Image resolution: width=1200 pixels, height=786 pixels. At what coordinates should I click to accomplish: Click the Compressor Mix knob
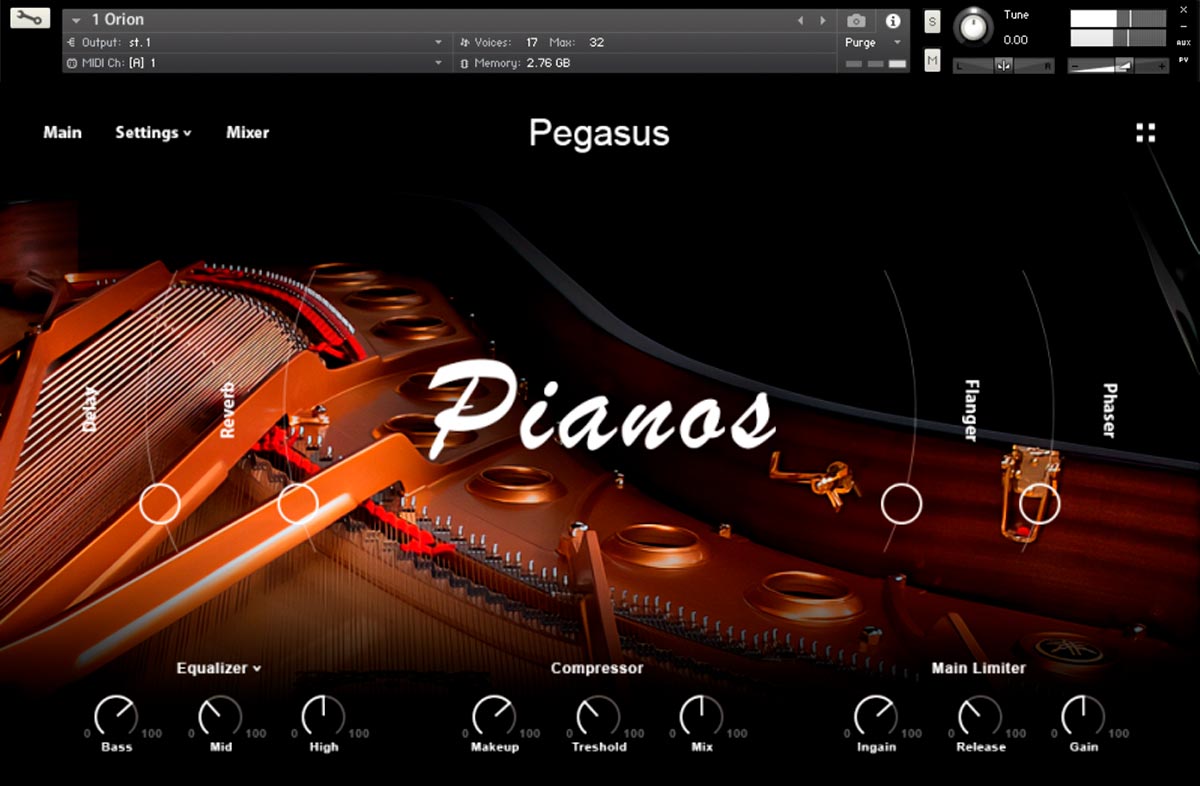pos(701,717)
